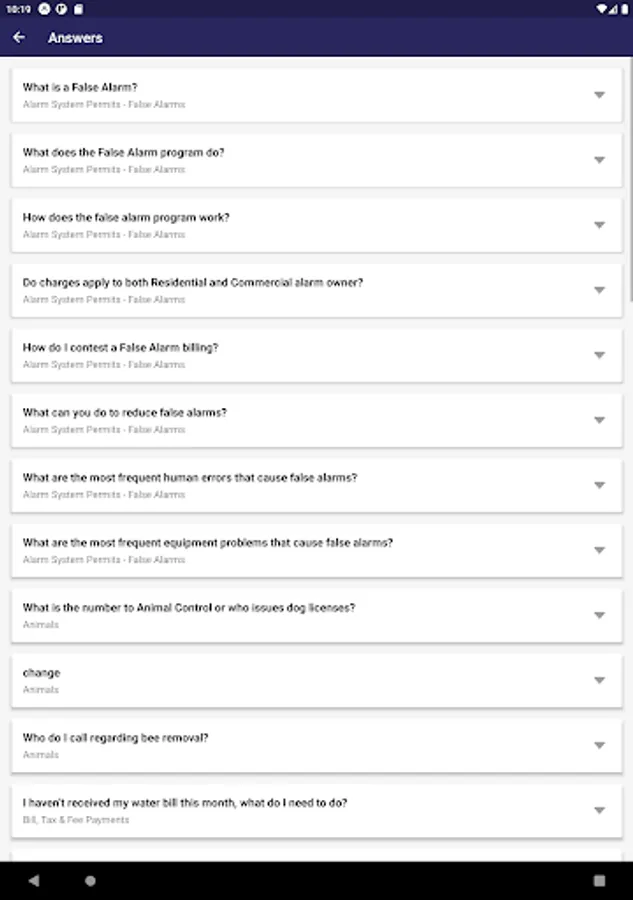
Task: Expand arrow for frequent human errors question
Action: 599,485
